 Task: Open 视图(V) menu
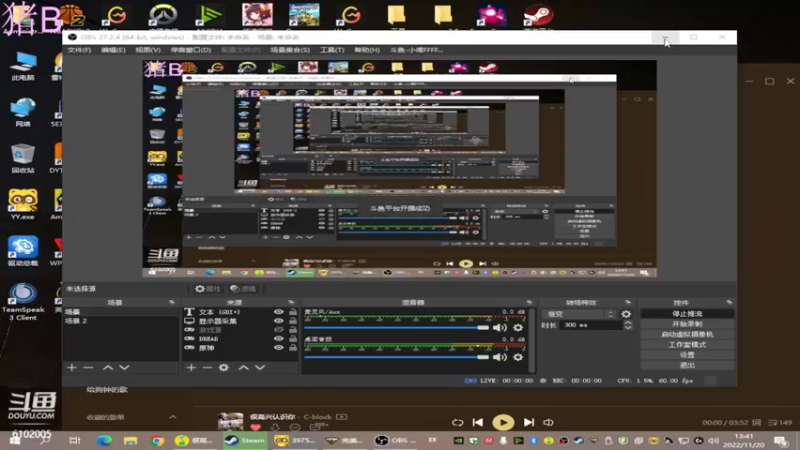[x=148, y=50]
